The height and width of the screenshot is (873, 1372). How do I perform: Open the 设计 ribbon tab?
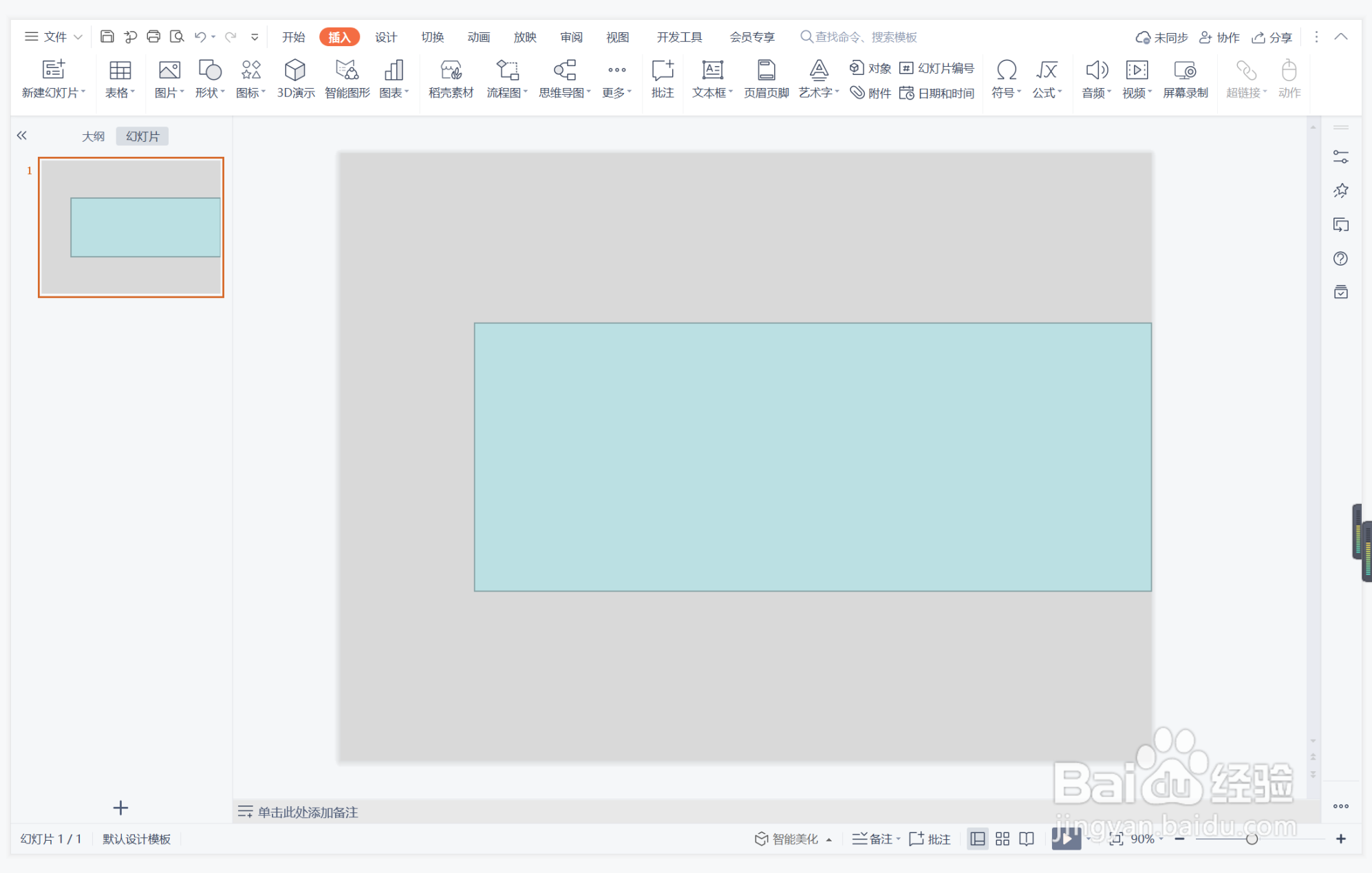pyautogui.click(x=385, y=37)
